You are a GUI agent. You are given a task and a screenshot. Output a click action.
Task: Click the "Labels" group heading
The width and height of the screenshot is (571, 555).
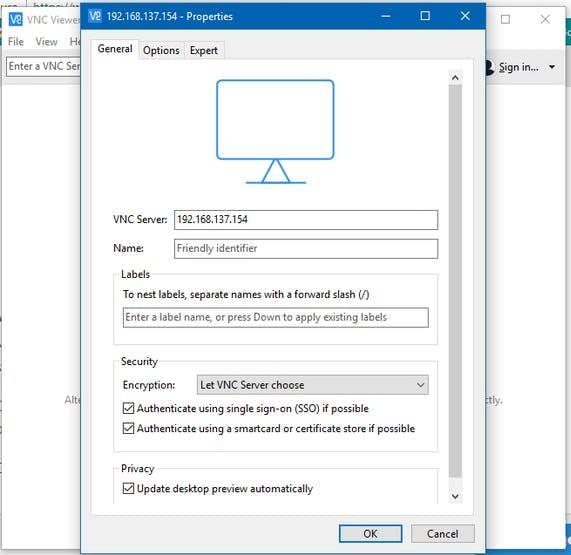(135, 274)
